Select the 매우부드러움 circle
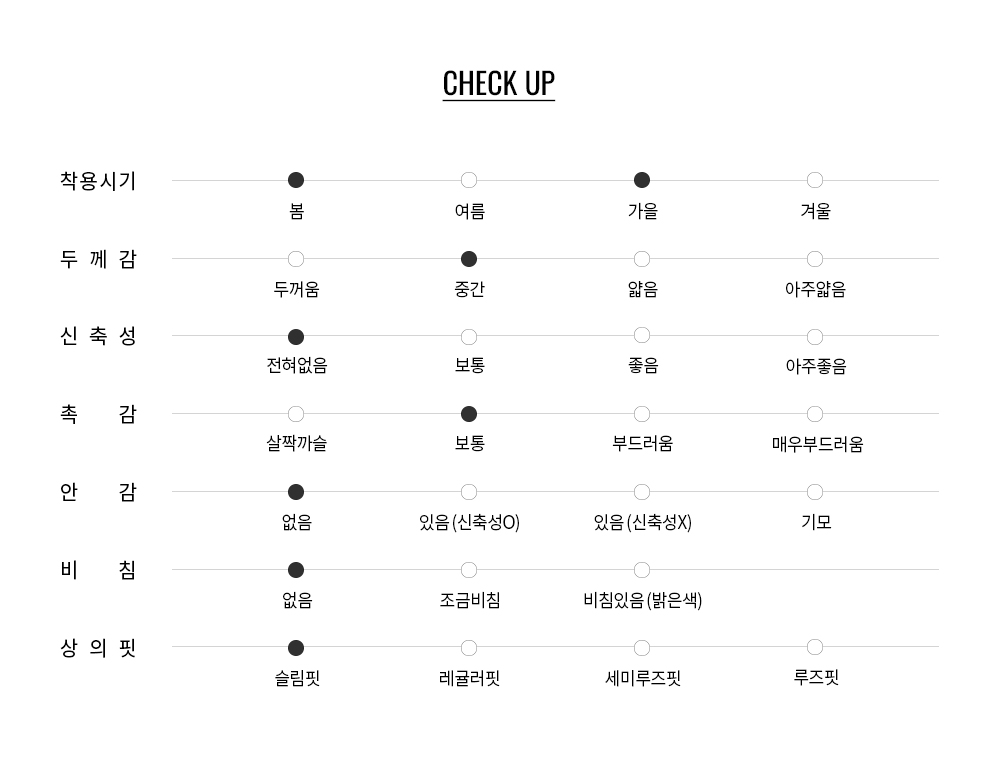This screenshot has height=777, width=1000. (815, 414)
